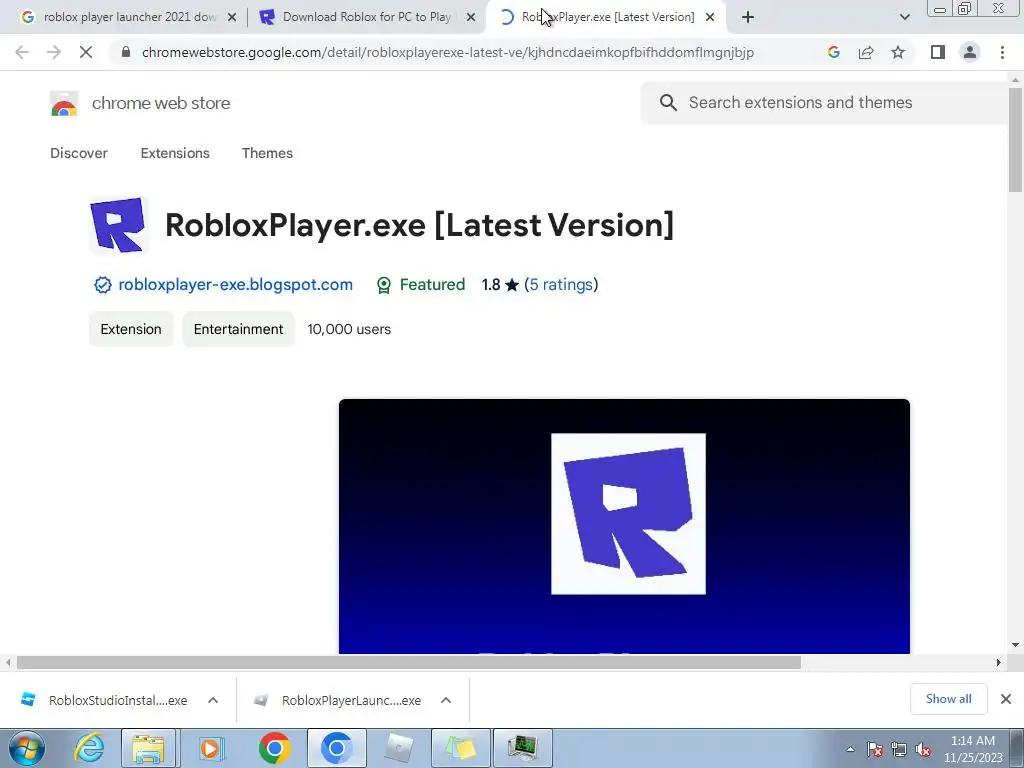Open the Discover section
This screenshot has width=1024, height=768.
pos(79,153)
